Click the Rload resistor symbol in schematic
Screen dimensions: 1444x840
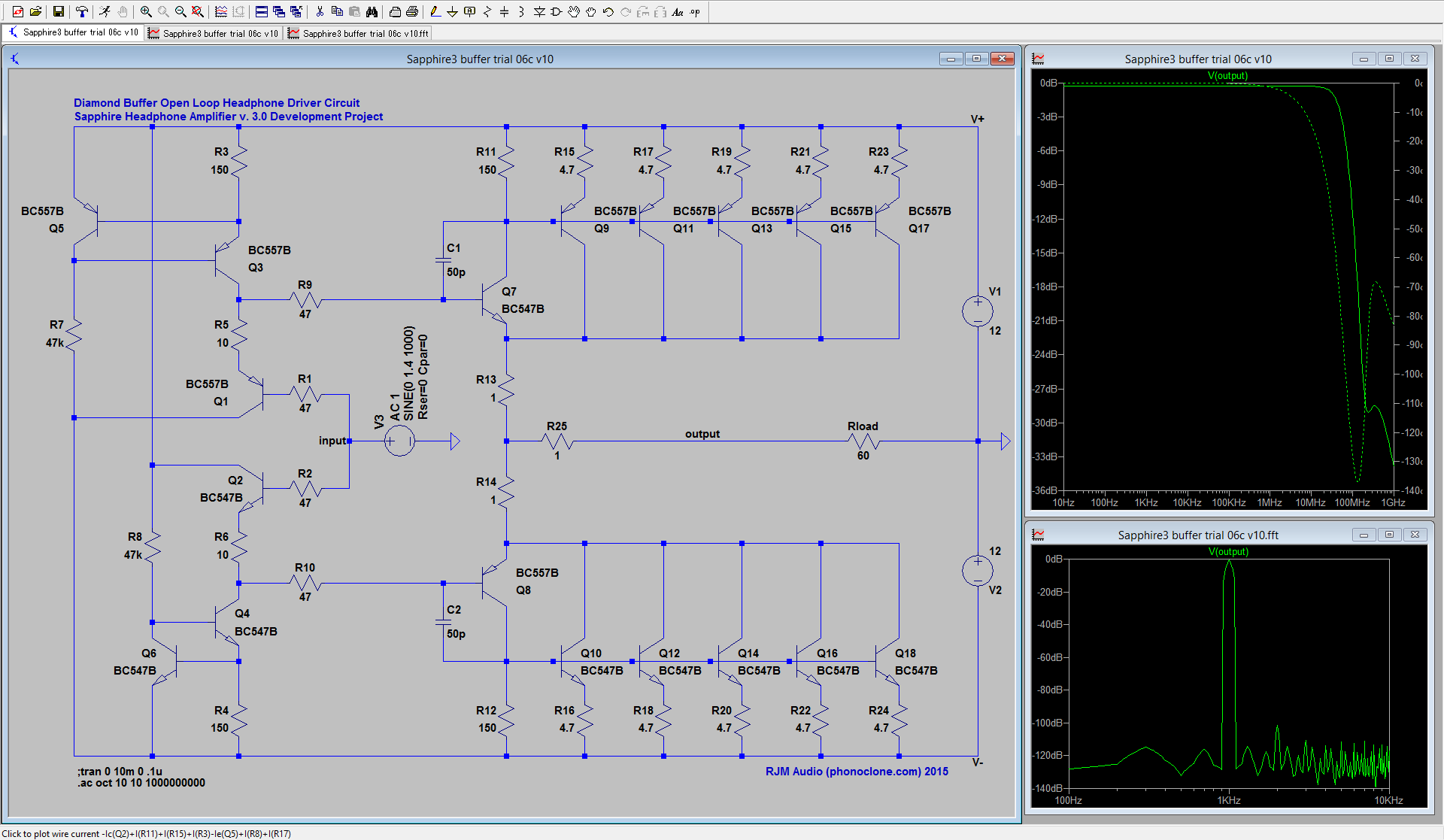(x=863, y=441)
